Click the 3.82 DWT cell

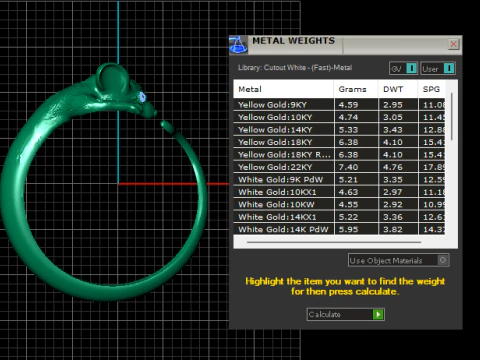[x=398, y=229]
